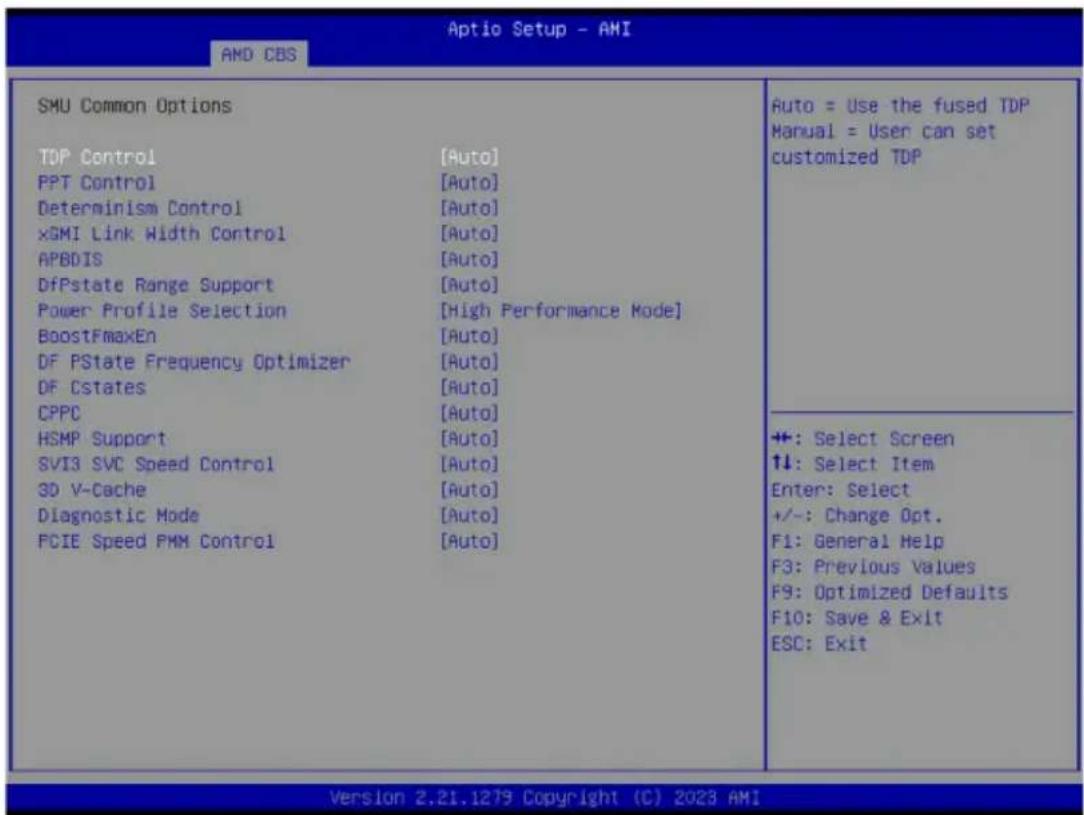Click the fused TDP help text

(900, 131)
